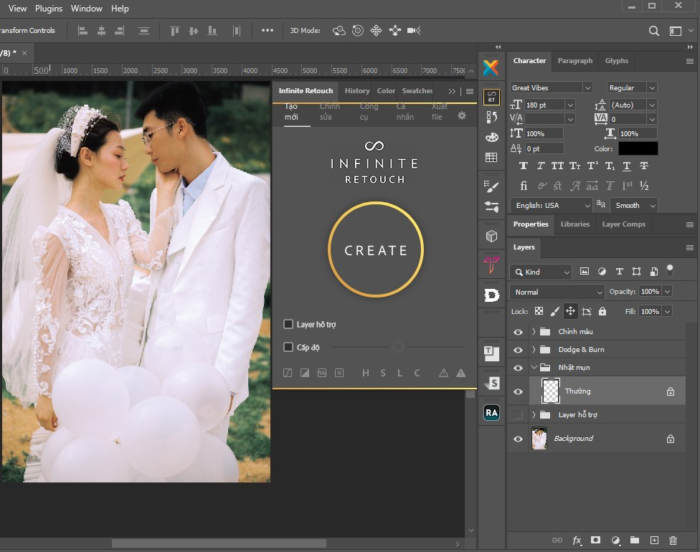Hide the Dodge & Burn group

pos(518,350)
